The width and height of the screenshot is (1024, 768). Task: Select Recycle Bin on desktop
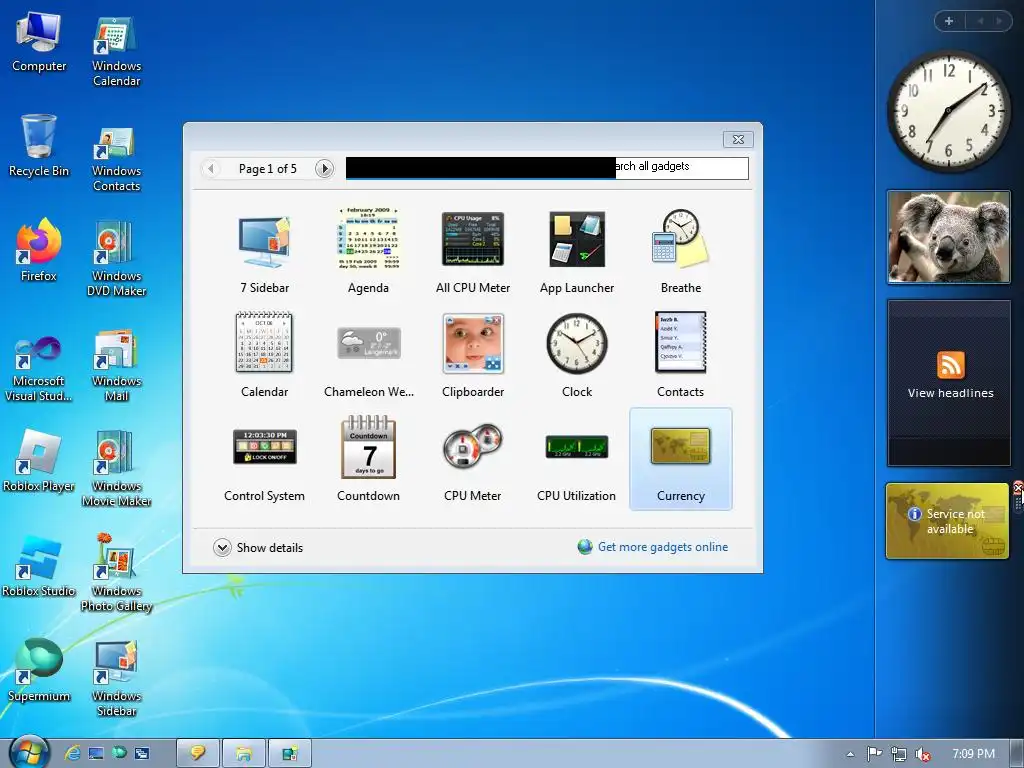click(39, 147)
